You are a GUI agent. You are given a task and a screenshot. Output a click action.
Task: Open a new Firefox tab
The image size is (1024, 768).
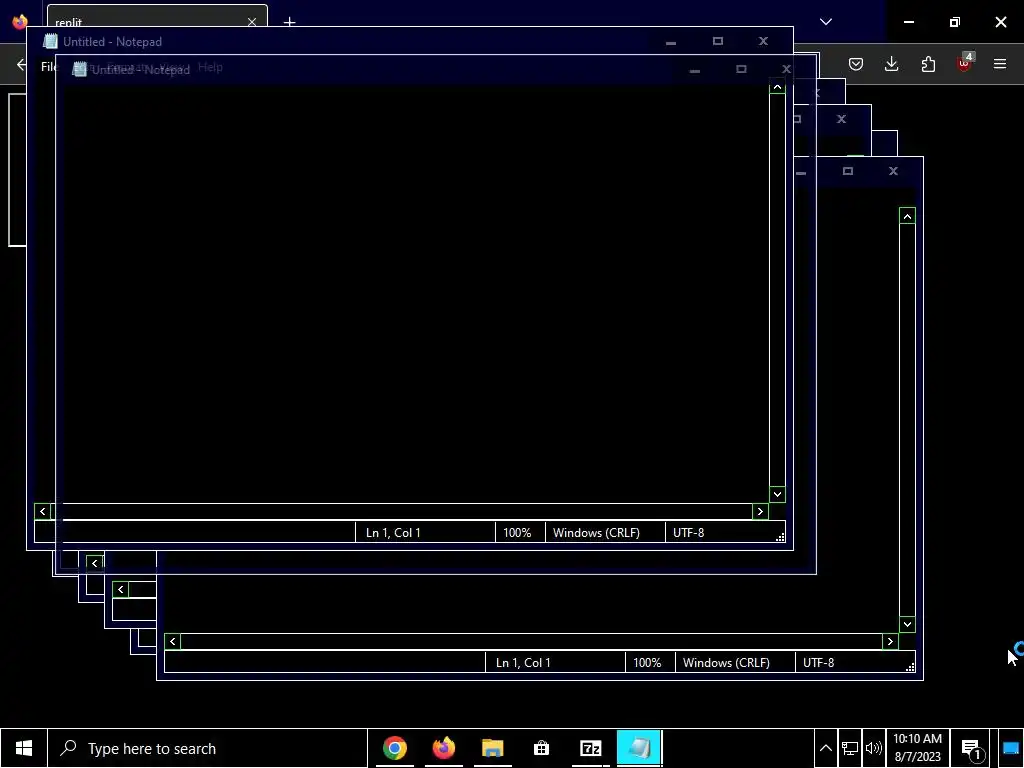[x=289, y=22]
